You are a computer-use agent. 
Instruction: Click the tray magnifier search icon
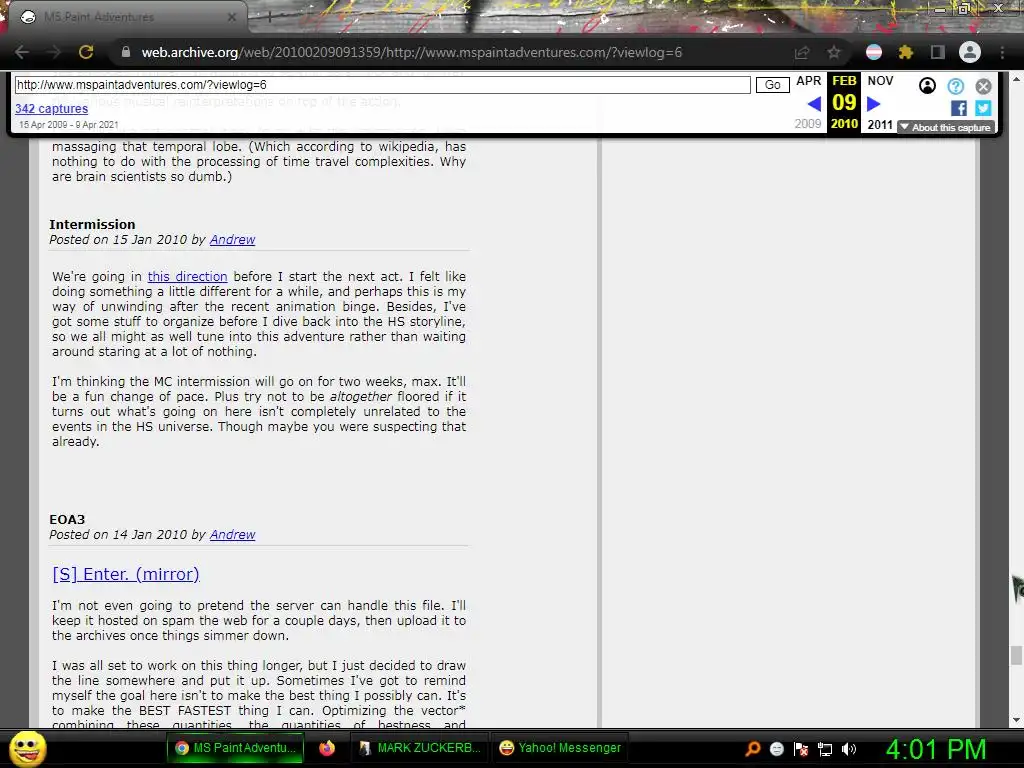click(753, 749)
